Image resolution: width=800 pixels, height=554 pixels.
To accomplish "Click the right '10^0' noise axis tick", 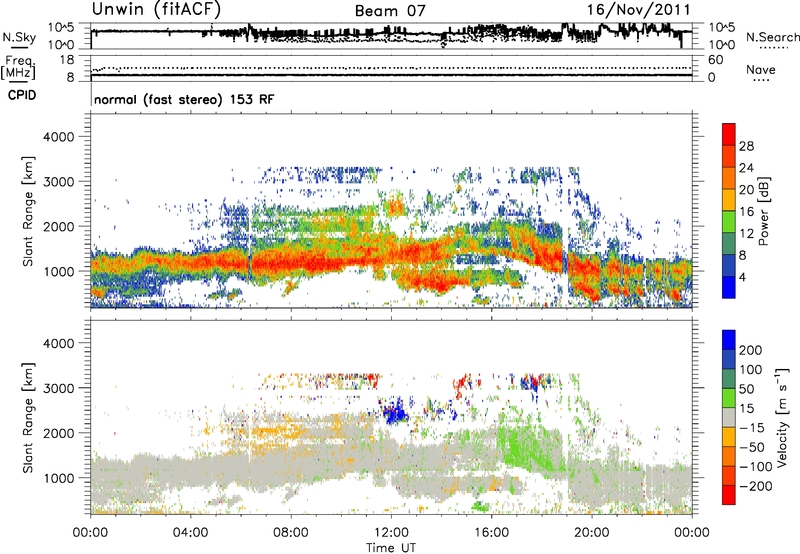I will (x=721, y=45).
